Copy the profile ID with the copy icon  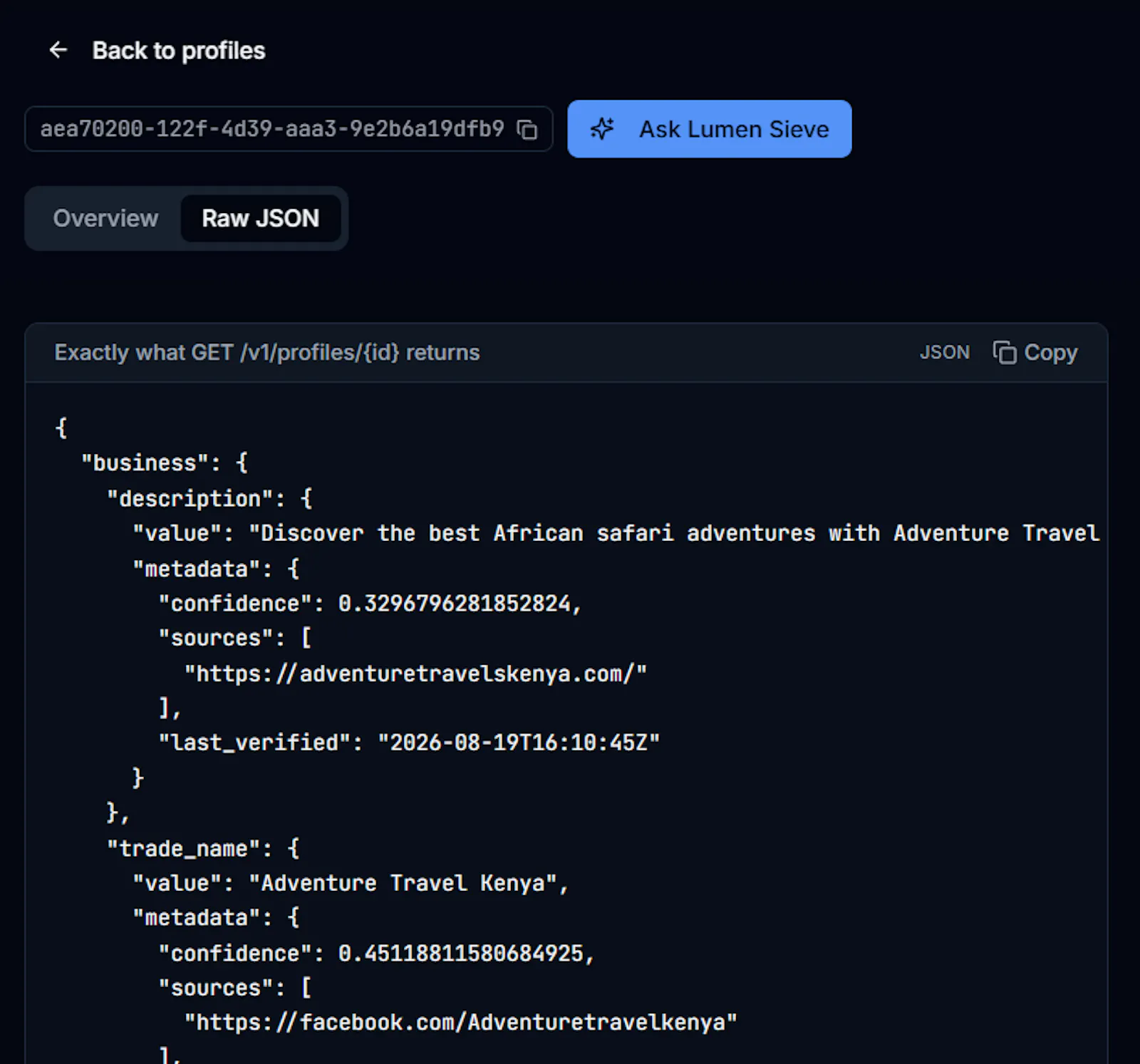527,130
